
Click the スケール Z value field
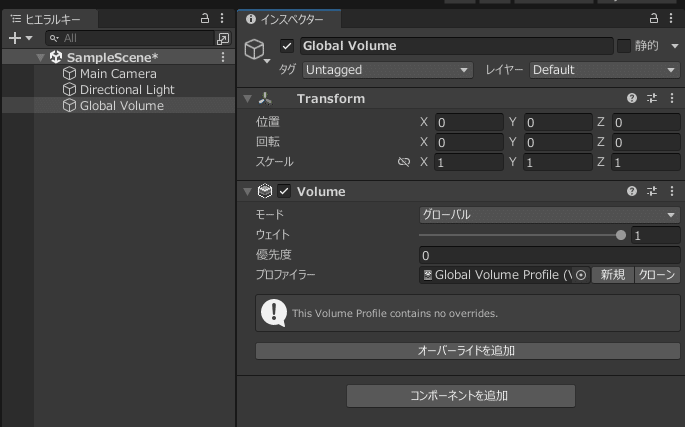point(646,163)
